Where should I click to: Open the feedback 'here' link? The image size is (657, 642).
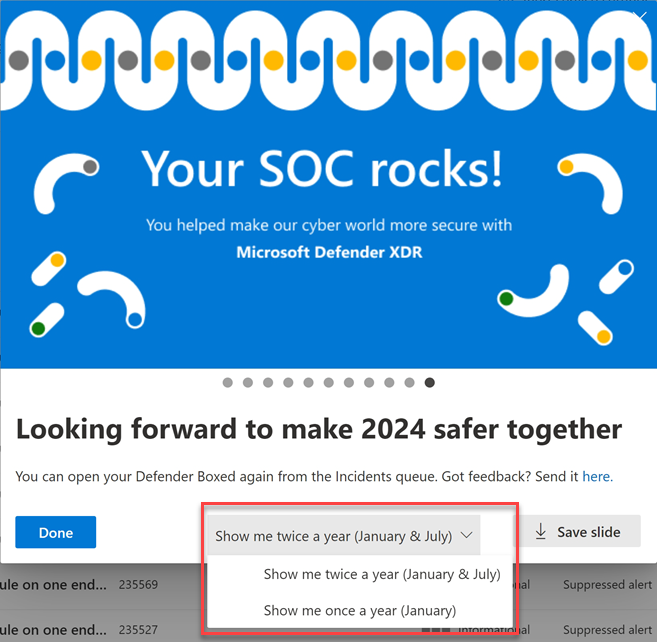597,476
